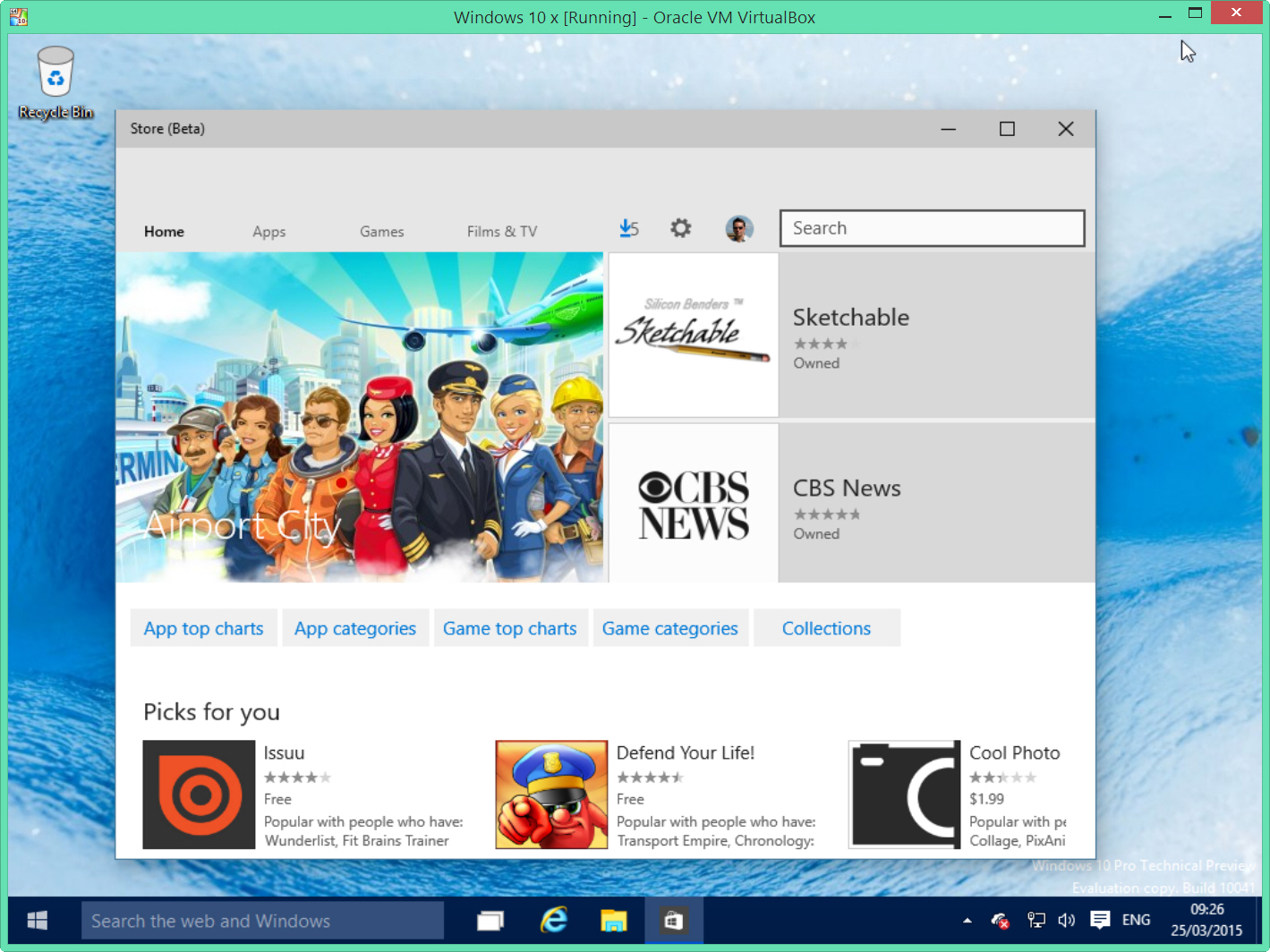Open the CBS News logo tile
This screenshot has height=952, width=1270.
(x=694, y=504)
